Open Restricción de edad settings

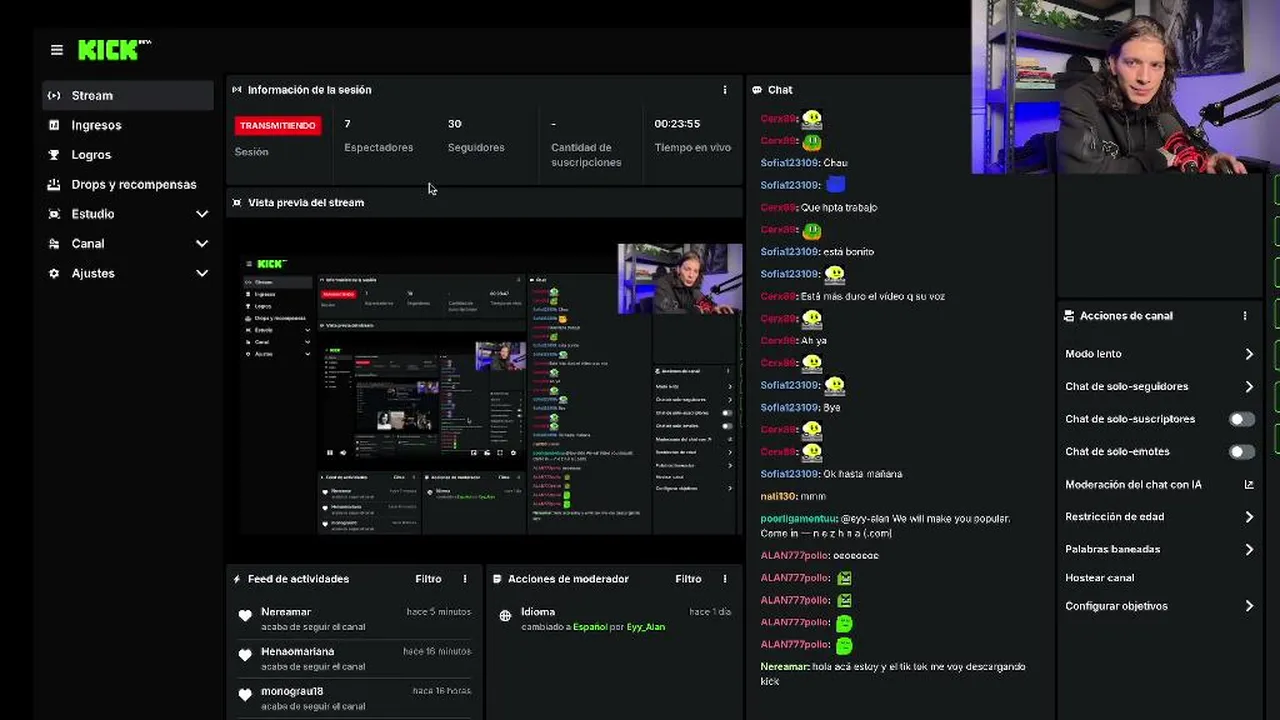click(1159, 517)
